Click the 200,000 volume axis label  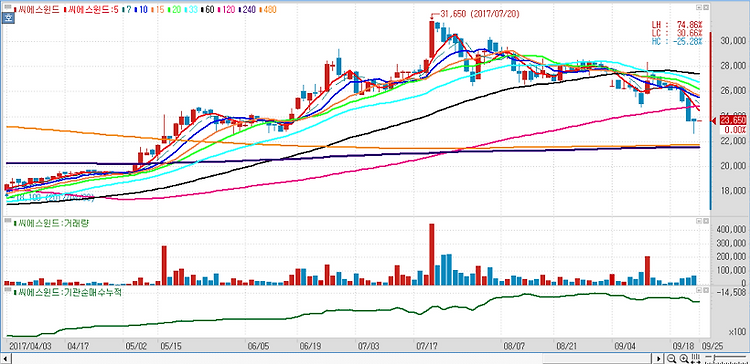click(731, 257)
